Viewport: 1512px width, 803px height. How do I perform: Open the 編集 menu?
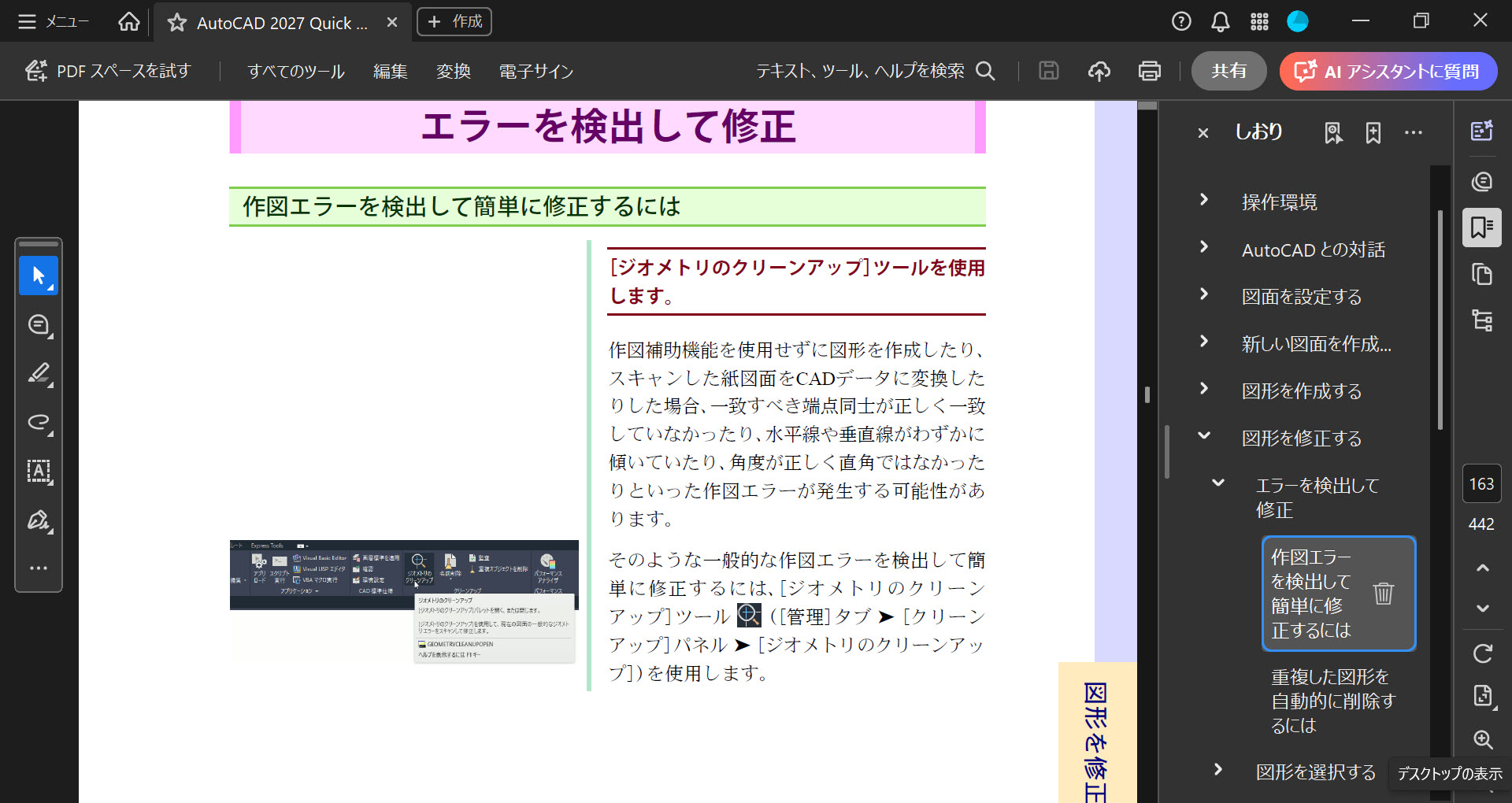[x=390, y=71]
